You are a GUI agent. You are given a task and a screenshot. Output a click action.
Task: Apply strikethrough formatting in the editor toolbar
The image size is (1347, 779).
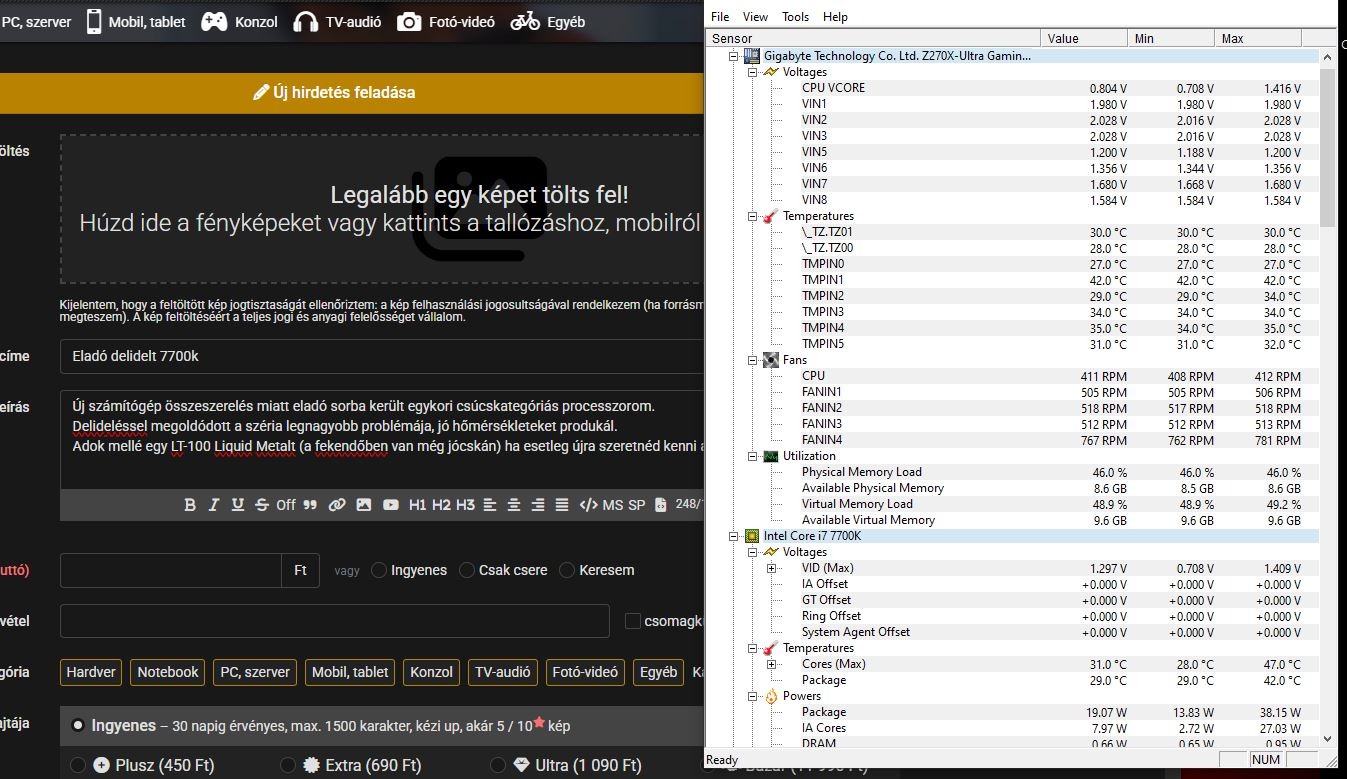262,505
